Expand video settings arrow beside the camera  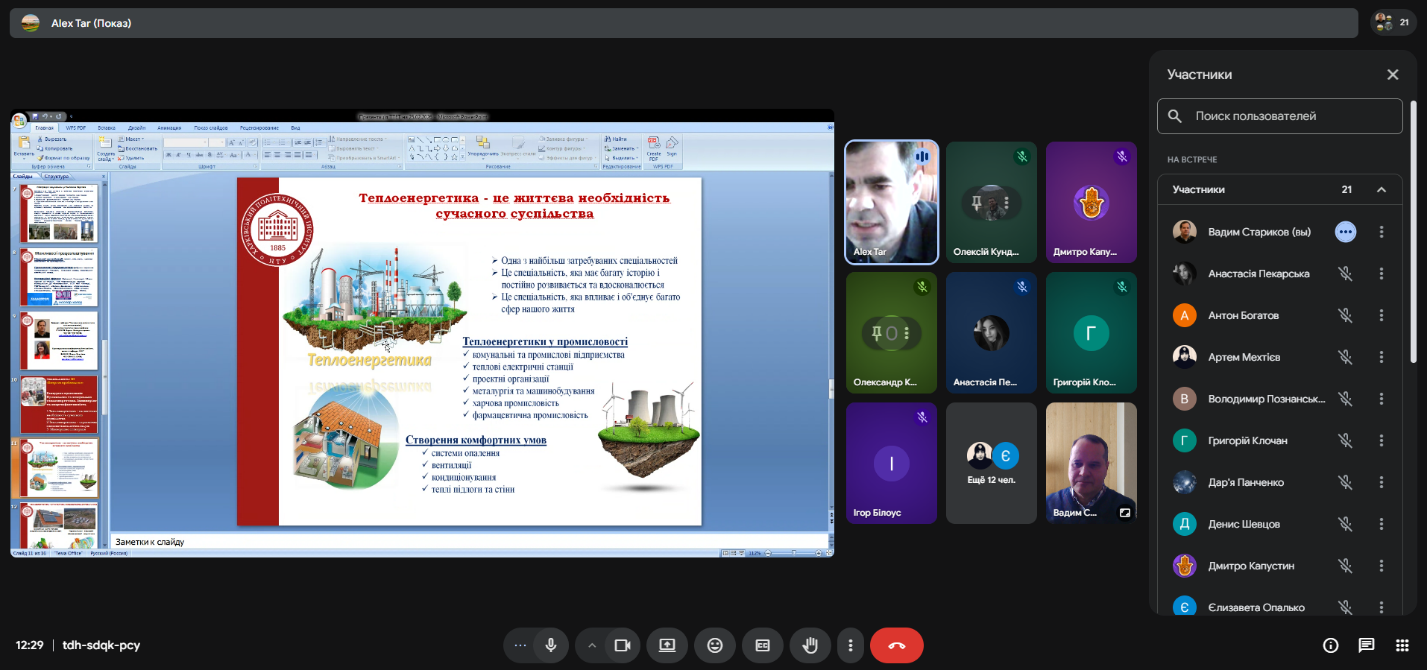tap(592, 645)
